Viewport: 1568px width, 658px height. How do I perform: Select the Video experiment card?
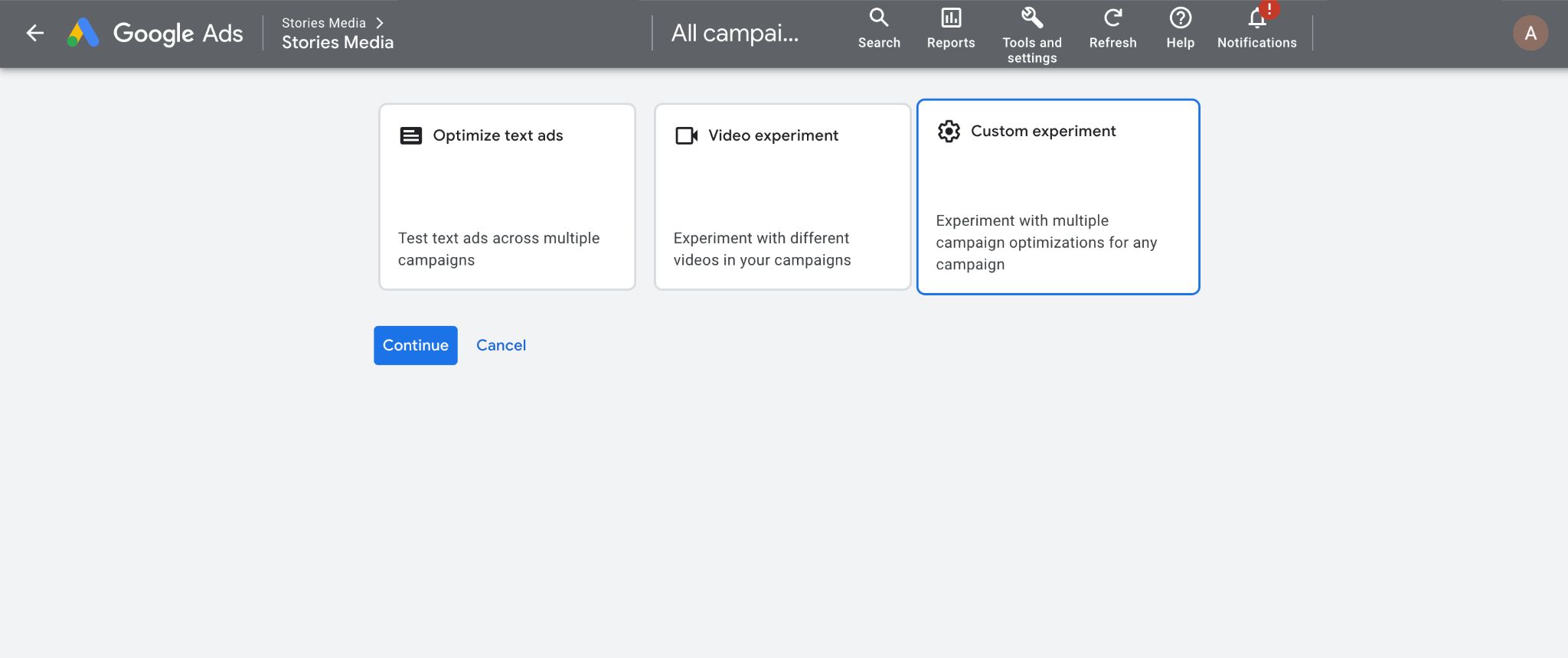[782, 197]
